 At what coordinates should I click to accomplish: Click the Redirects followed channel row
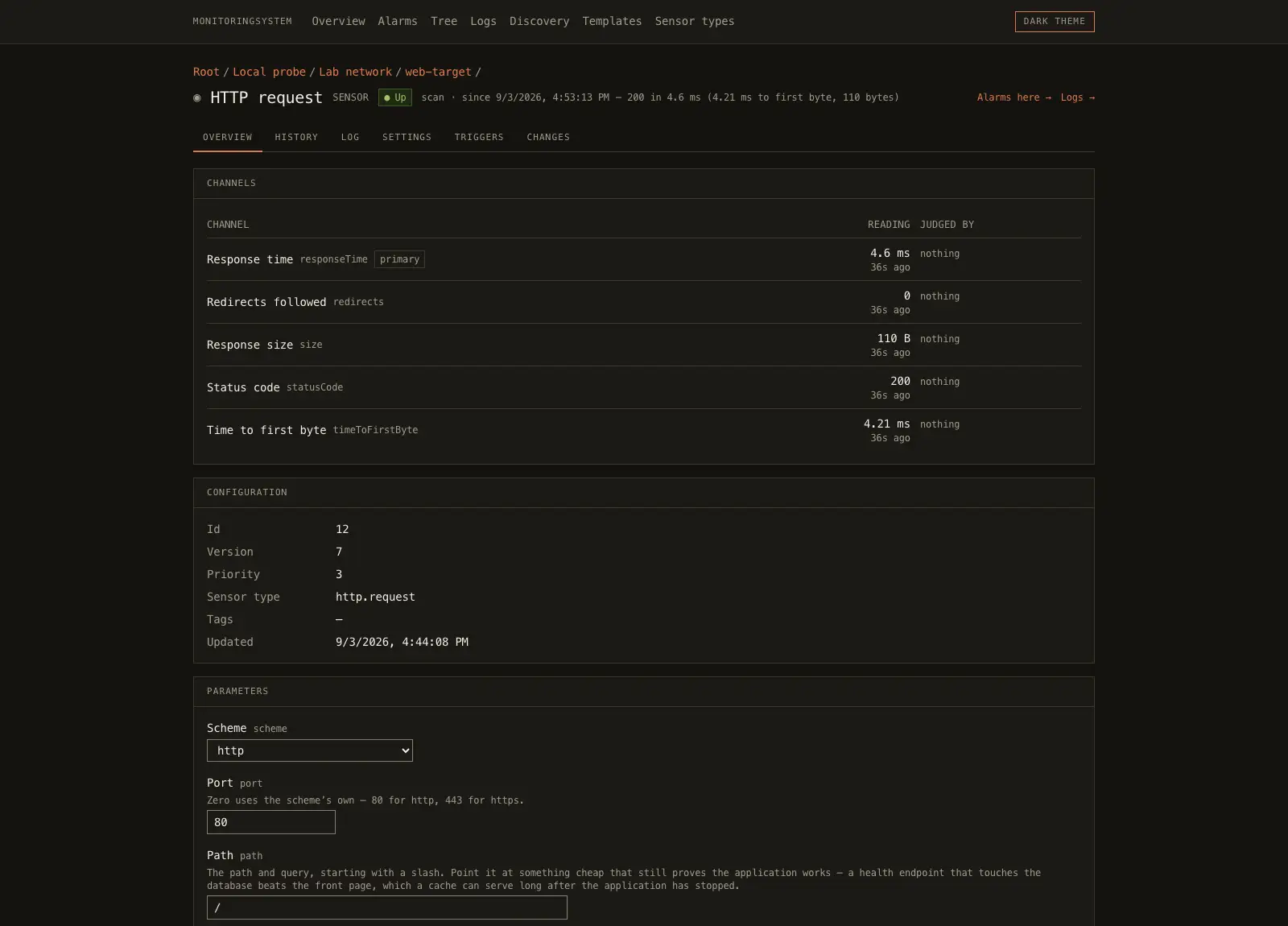pos(644,302)
